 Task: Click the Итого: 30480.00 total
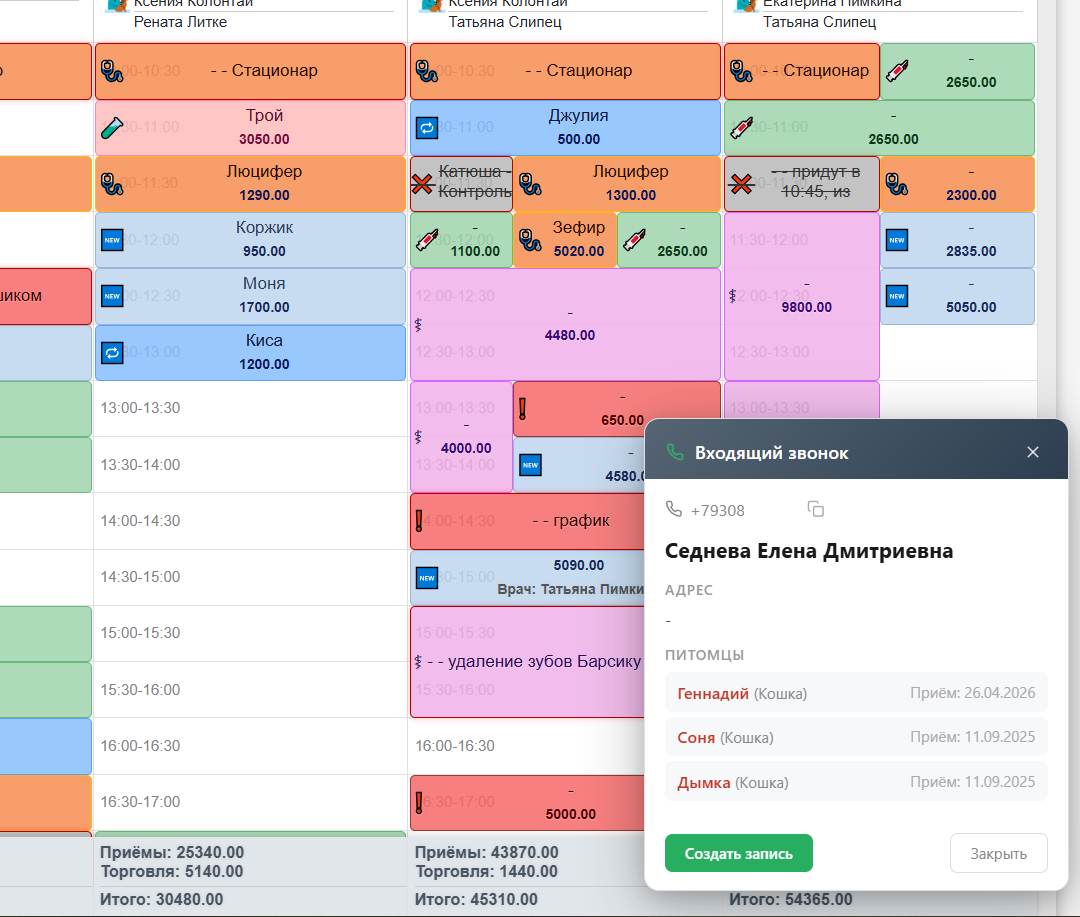[161, 899]
